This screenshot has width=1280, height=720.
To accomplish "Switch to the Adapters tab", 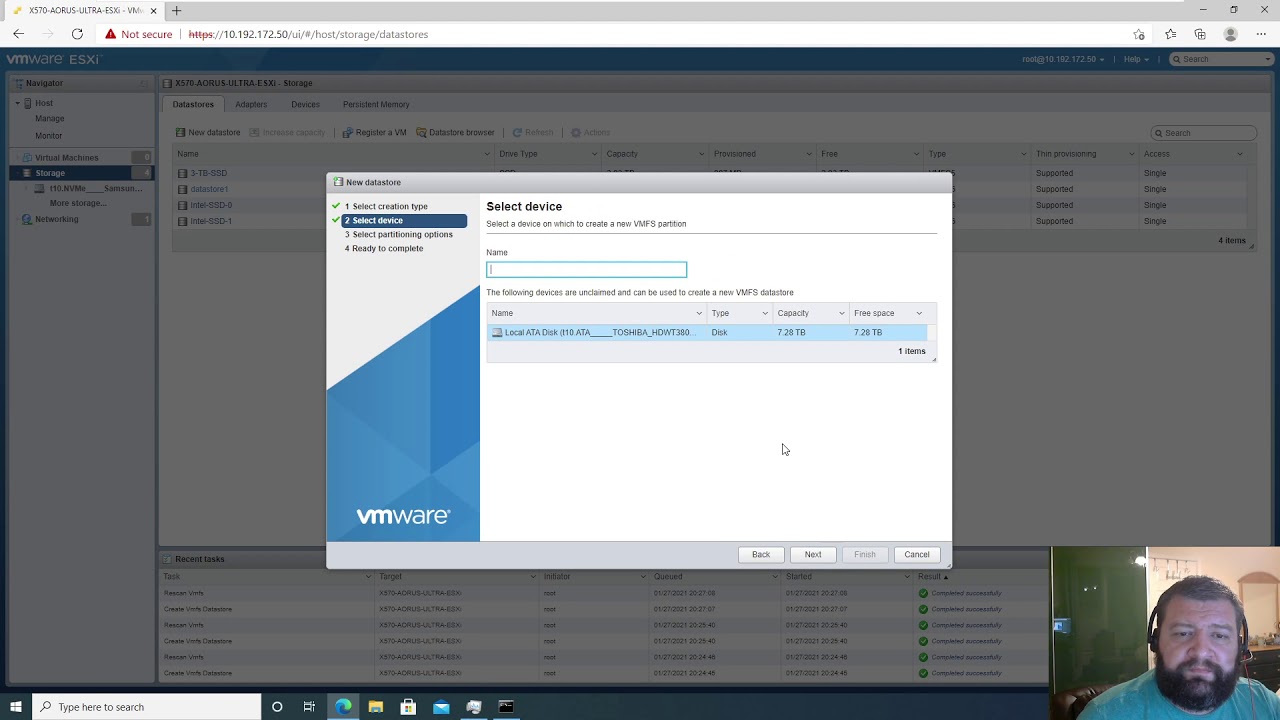I will click(x=251, y=104).
